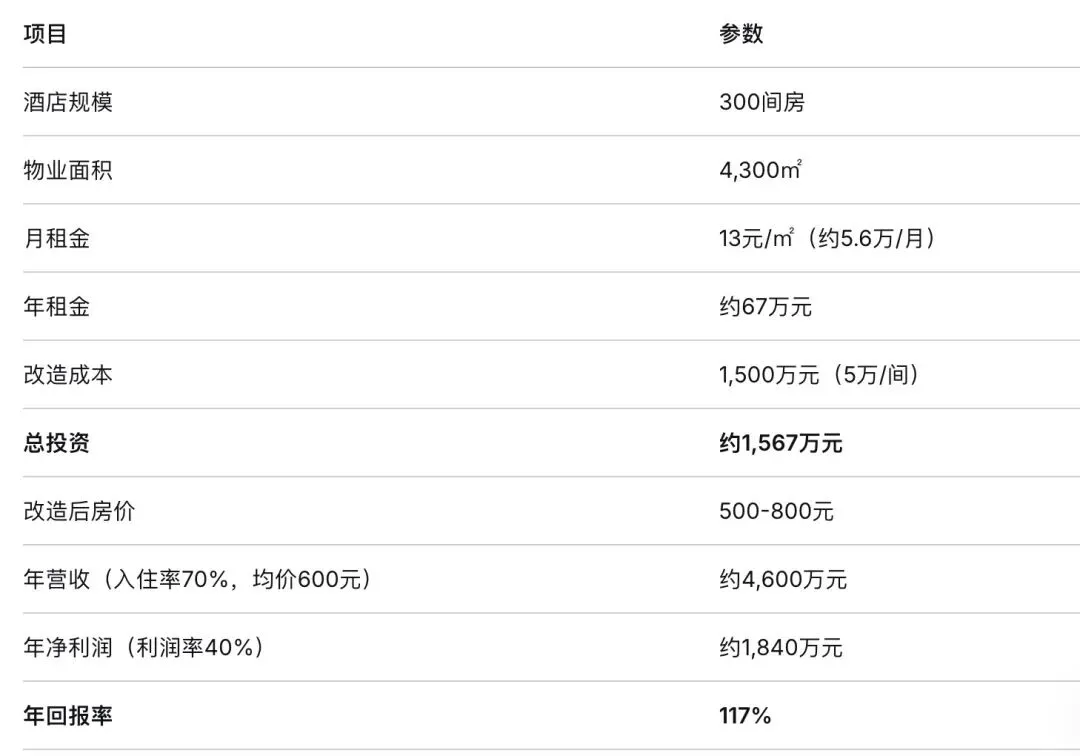Viewport: 1080px width, 756px height.
Task: Click the 500-800元 price range value
Action: coord(776,511)
